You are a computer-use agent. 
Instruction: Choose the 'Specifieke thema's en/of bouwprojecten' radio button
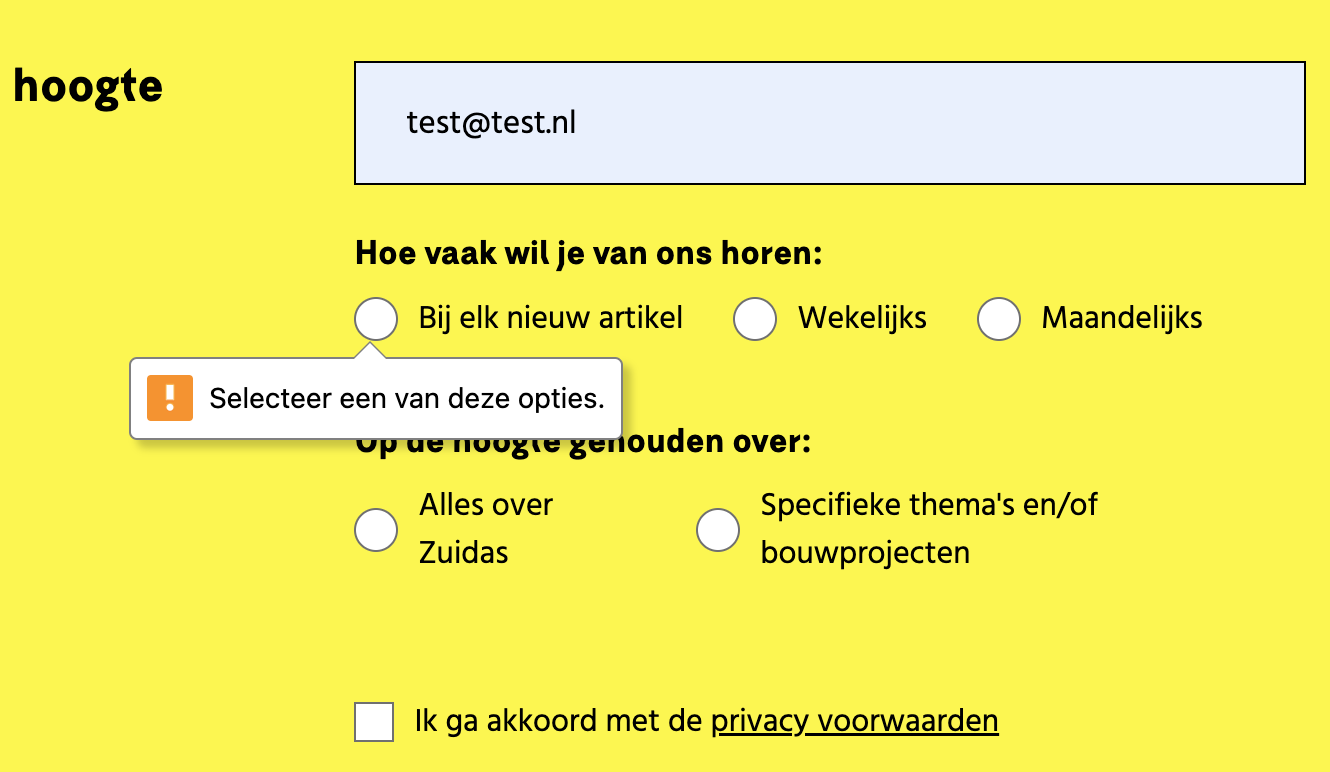(x=718, y=529)
